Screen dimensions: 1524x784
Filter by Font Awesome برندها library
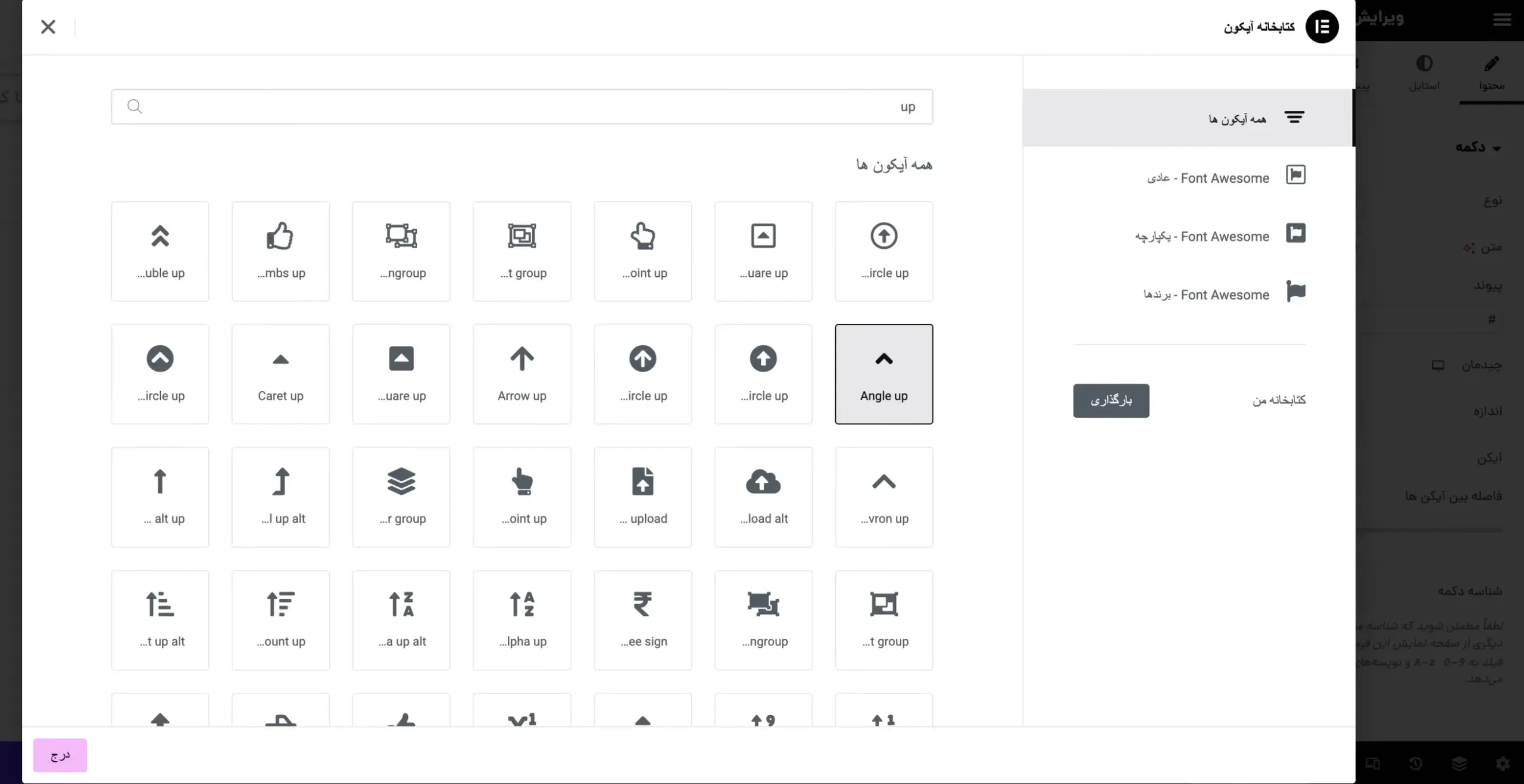(x=1207, y=294)
